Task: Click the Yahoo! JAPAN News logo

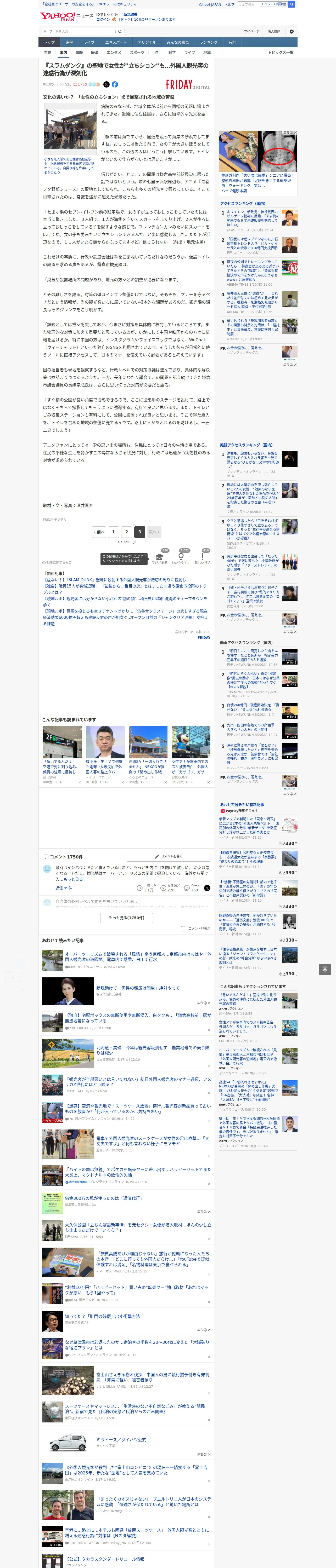Action: [67, 16]
